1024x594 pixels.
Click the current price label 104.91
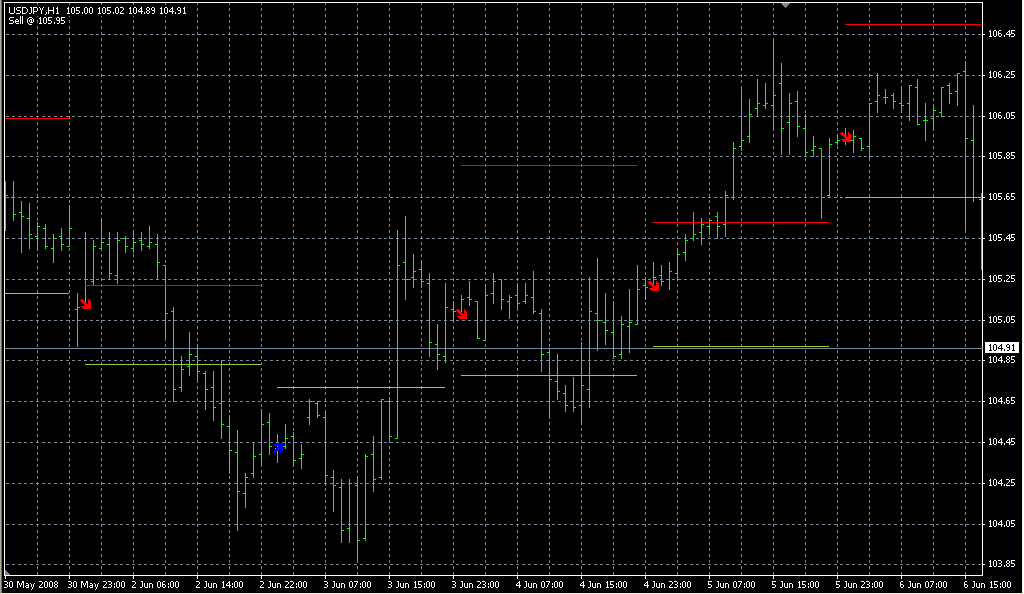(1001, 348)
